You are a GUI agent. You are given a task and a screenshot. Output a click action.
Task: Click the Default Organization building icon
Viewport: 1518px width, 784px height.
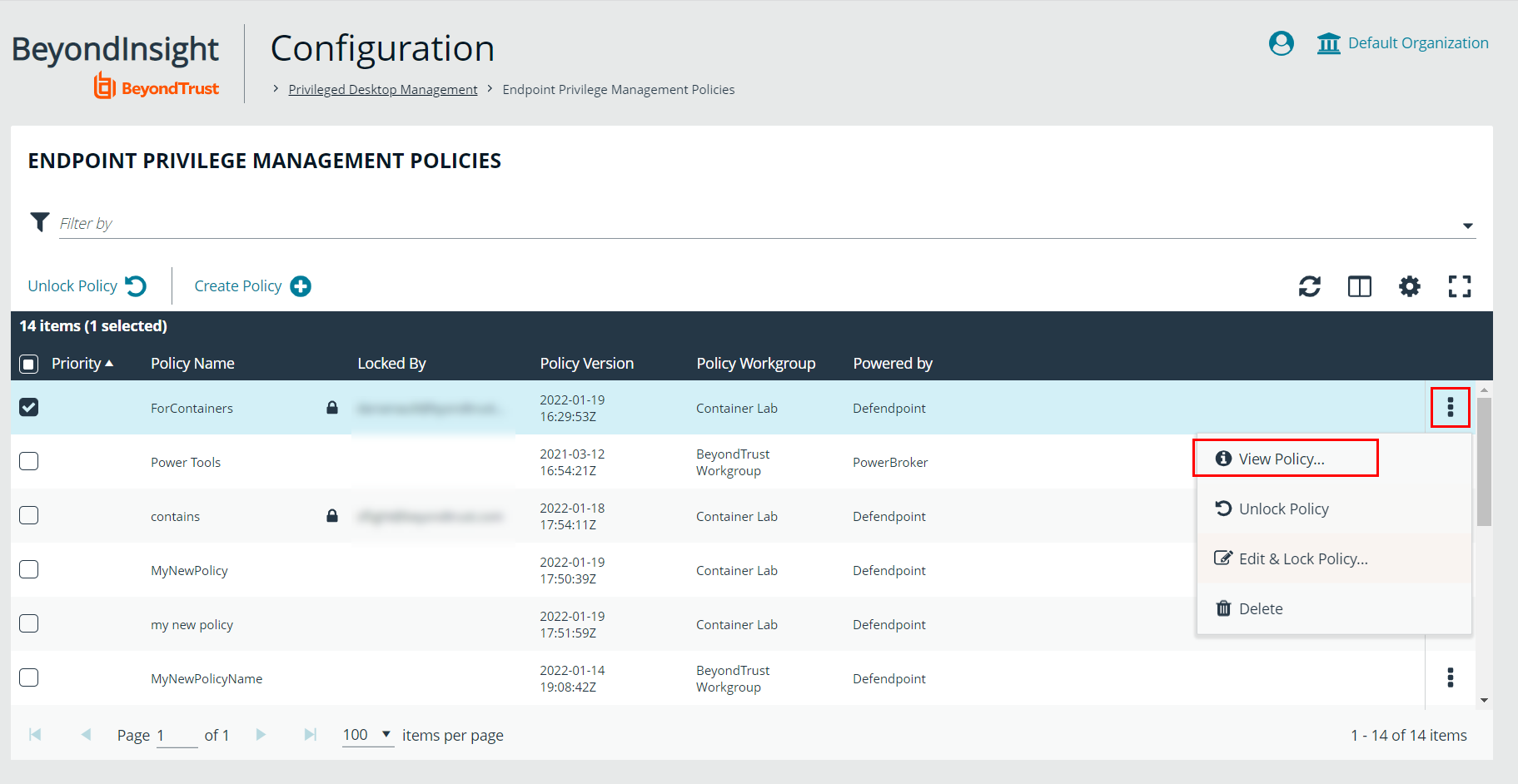[x=1328, y=43]
